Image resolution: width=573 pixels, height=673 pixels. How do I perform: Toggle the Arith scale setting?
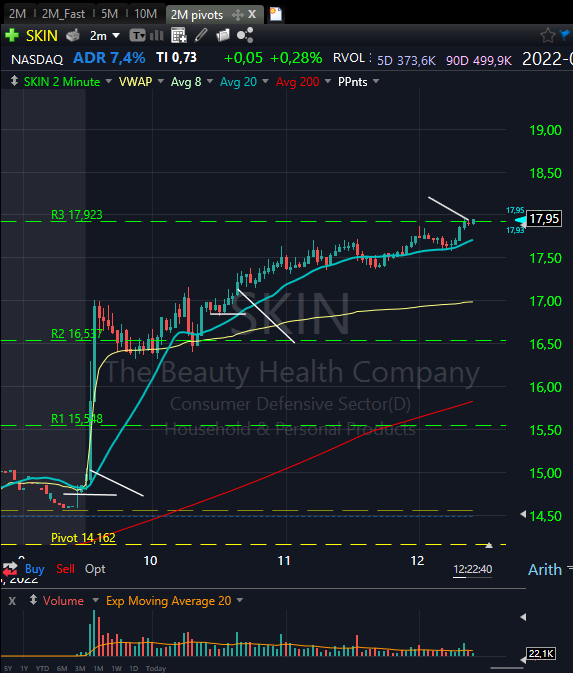545,570
